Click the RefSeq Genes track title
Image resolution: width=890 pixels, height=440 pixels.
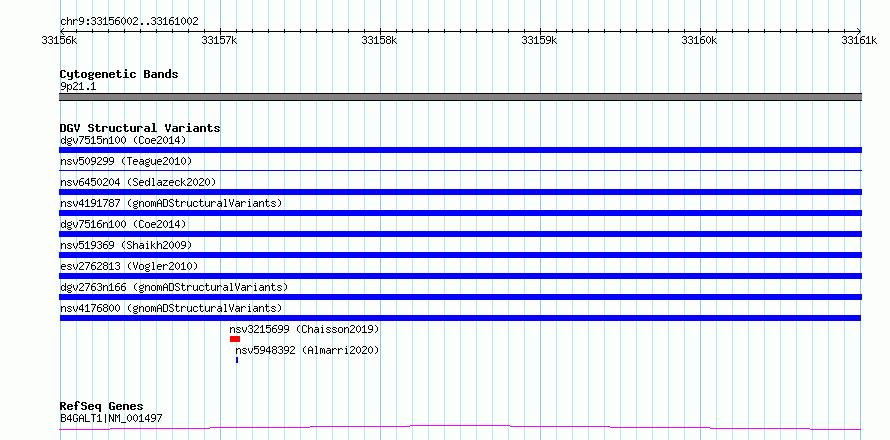(102, 406)
